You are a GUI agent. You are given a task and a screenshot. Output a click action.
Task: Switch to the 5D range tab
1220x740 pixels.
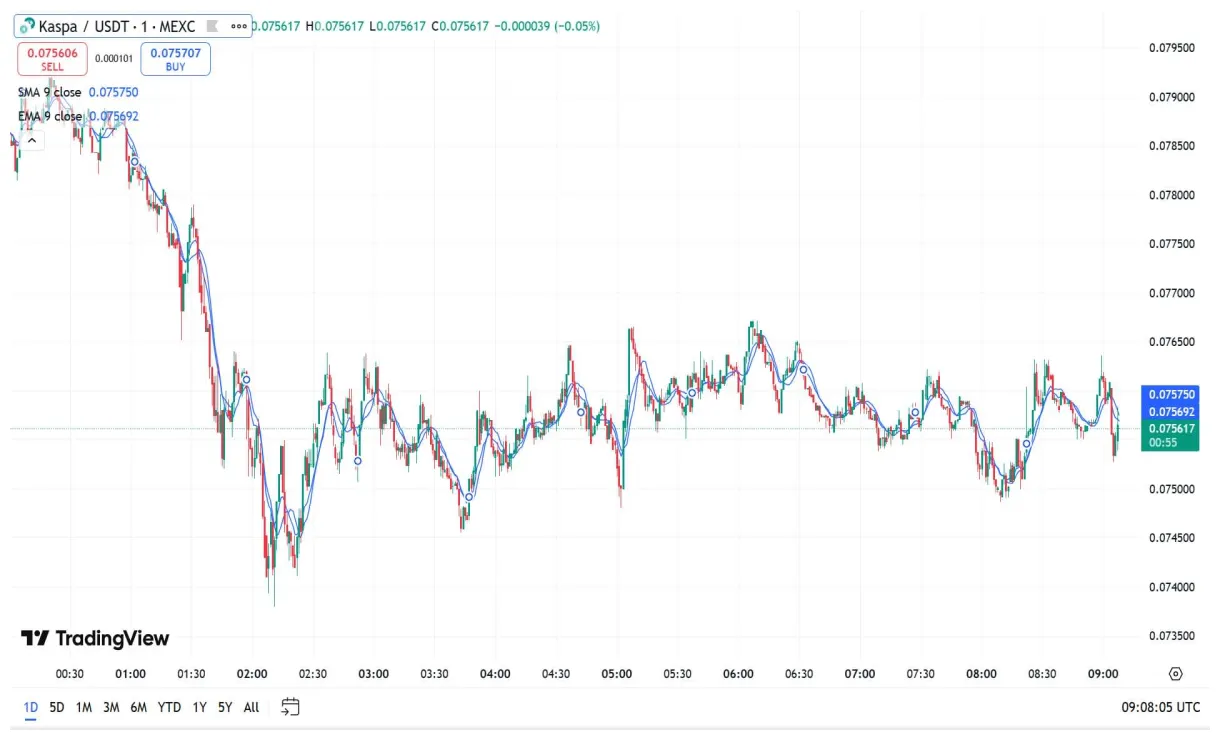tap(55, 707)
